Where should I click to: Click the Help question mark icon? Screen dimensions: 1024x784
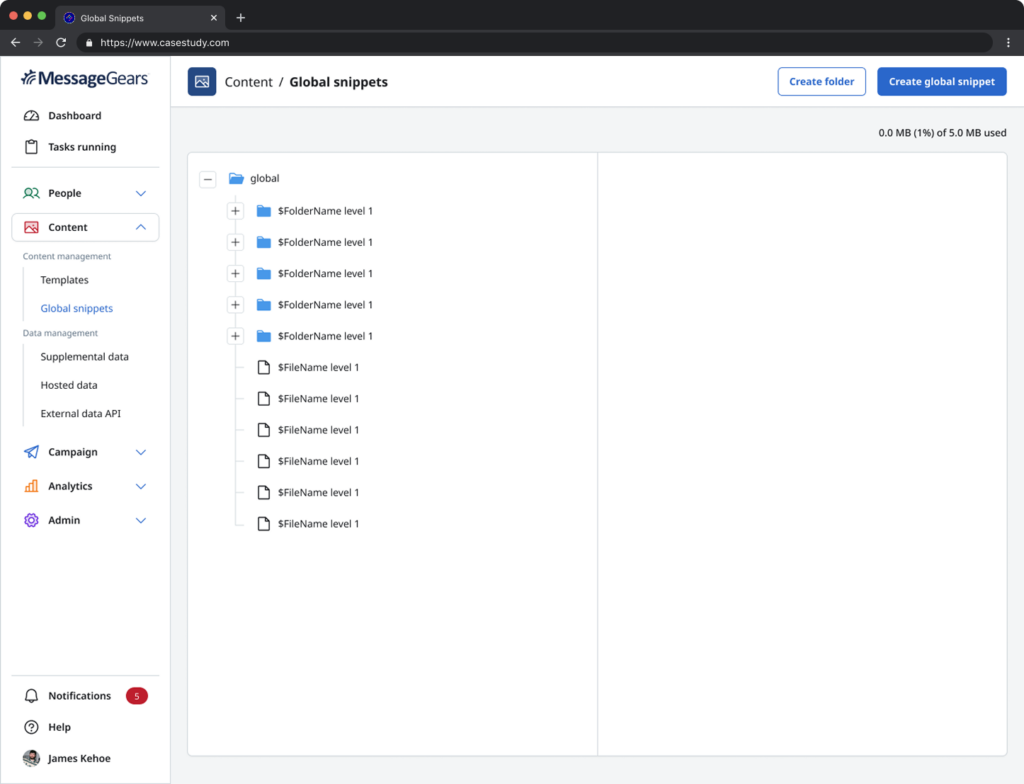31,727
